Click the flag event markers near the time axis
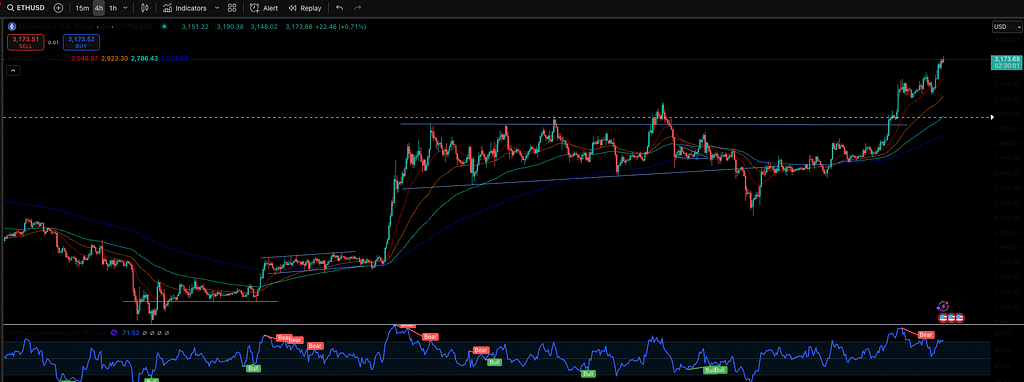The height and width of the screenshot is (382, 1024). pos(951,318)
